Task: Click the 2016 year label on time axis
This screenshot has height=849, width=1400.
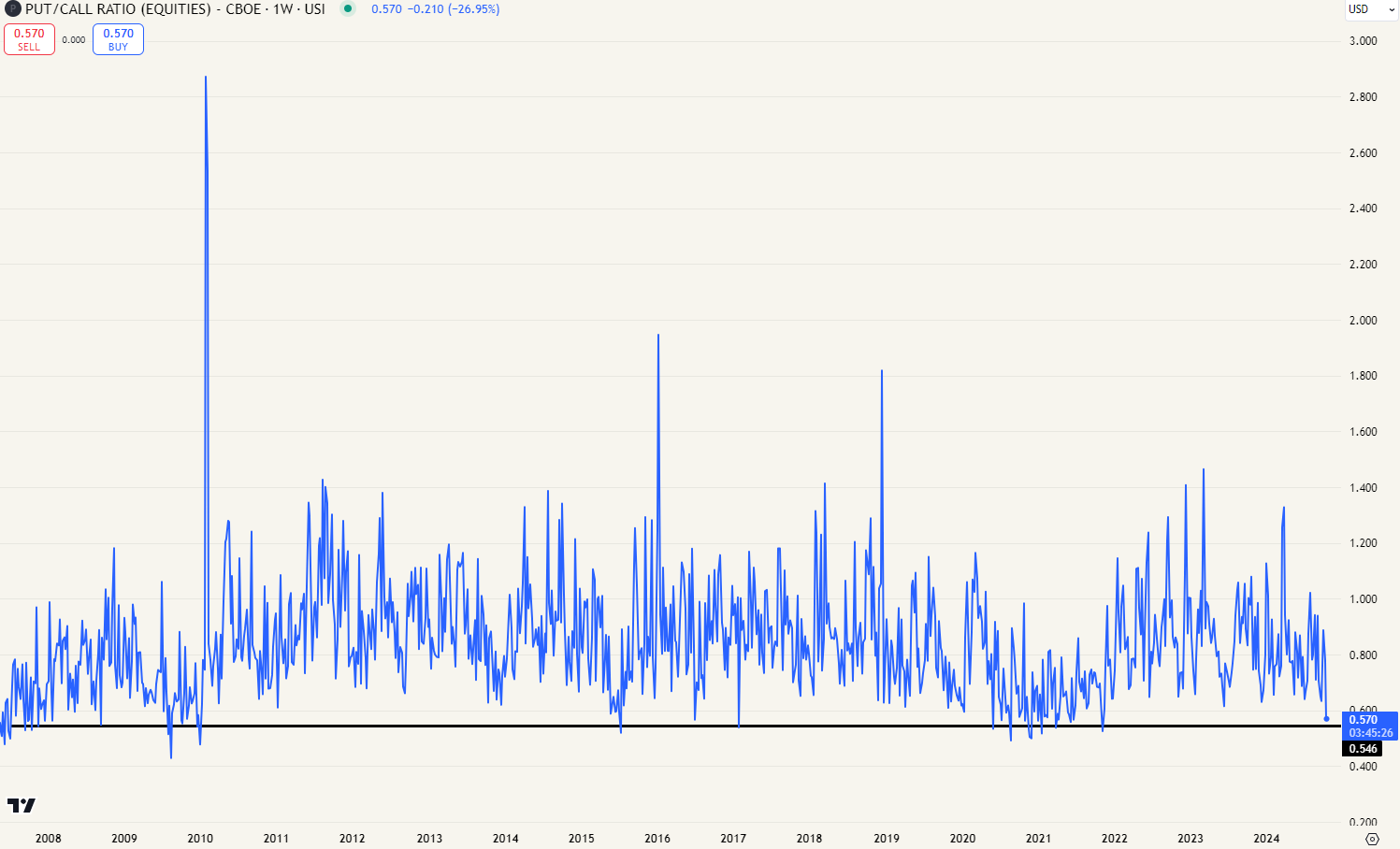Action: (x=657, y=839)
